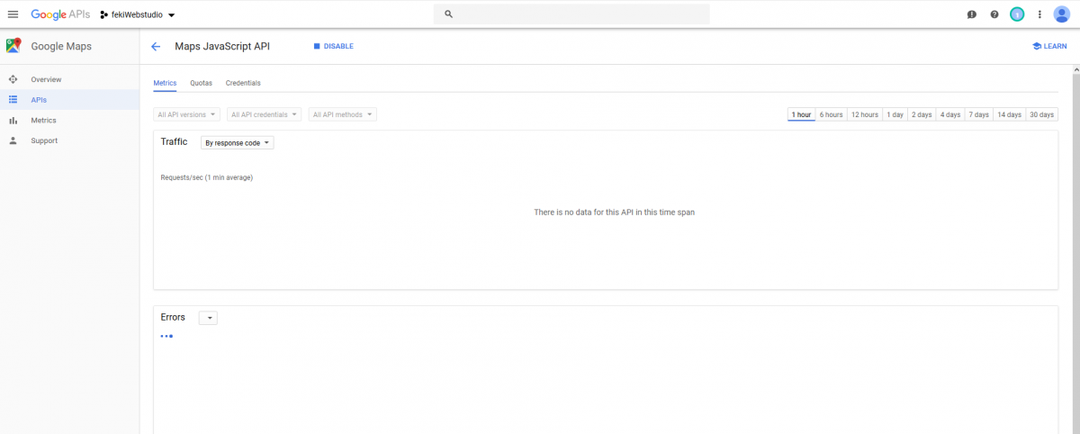Select the 1 day time range
Screen dimensions: 1080x434
tap(895, 114)
